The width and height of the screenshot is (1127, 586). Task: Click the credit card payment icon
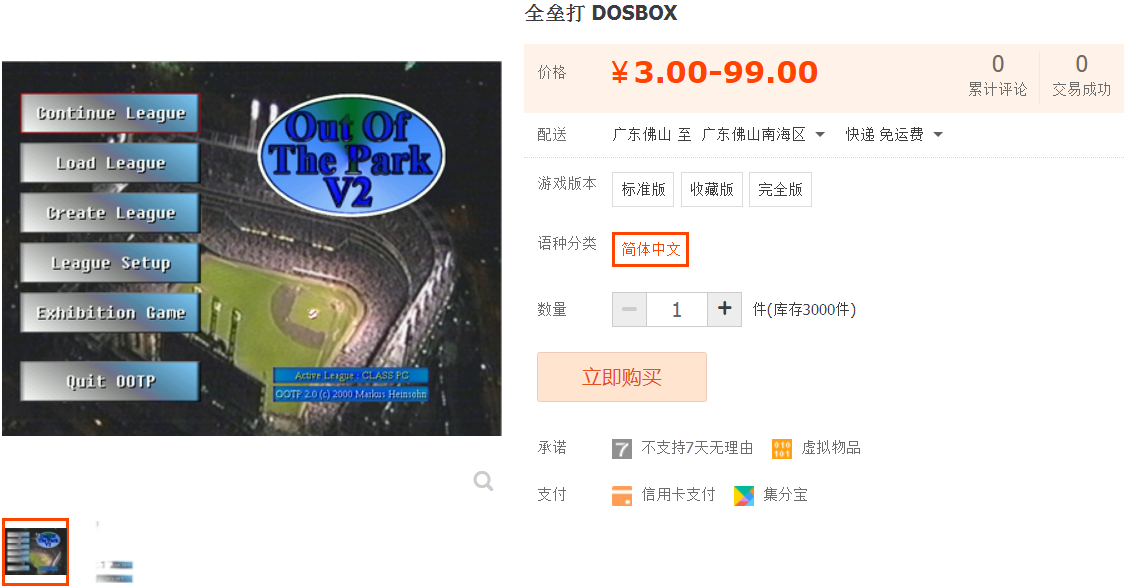click(x=622, y=495)
